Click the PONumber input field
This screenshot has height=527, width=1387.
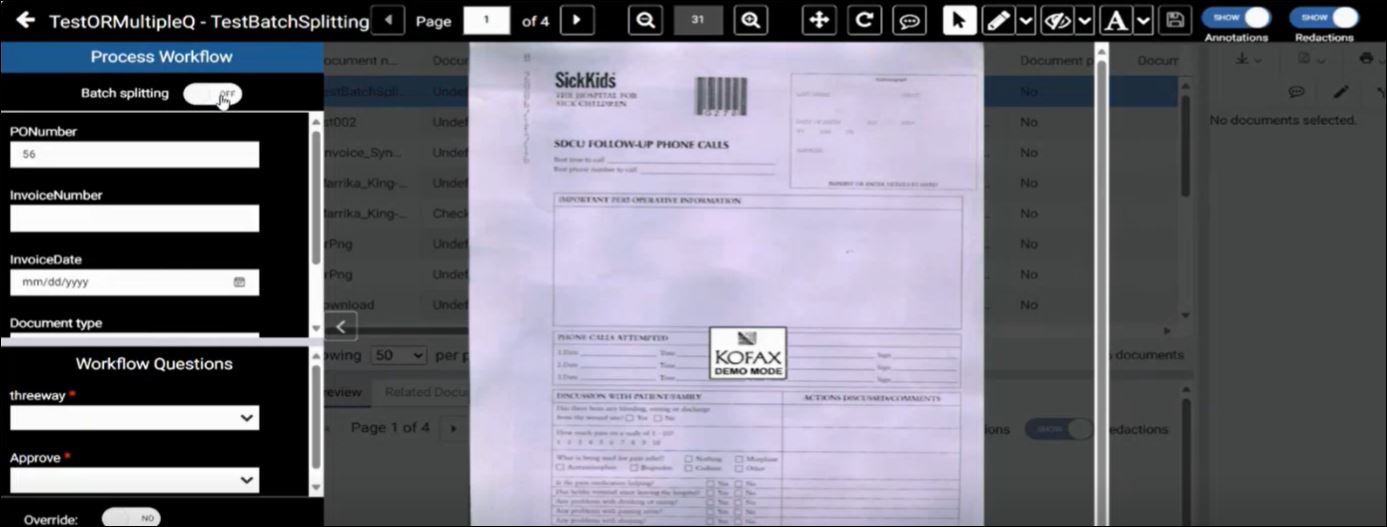click(134, 154)
